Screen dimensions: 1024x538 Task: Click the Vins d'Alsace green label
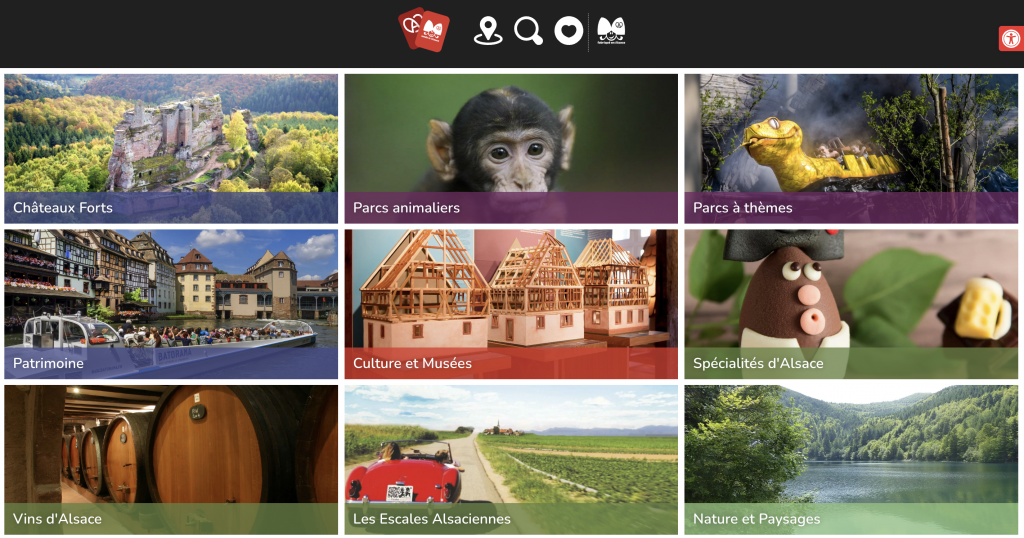coord(171,519)
